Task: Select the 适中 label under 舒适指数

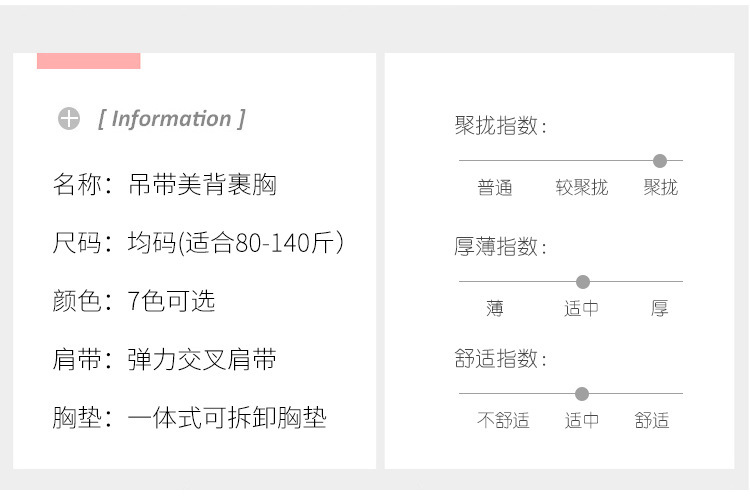Action: pos(581,421)
